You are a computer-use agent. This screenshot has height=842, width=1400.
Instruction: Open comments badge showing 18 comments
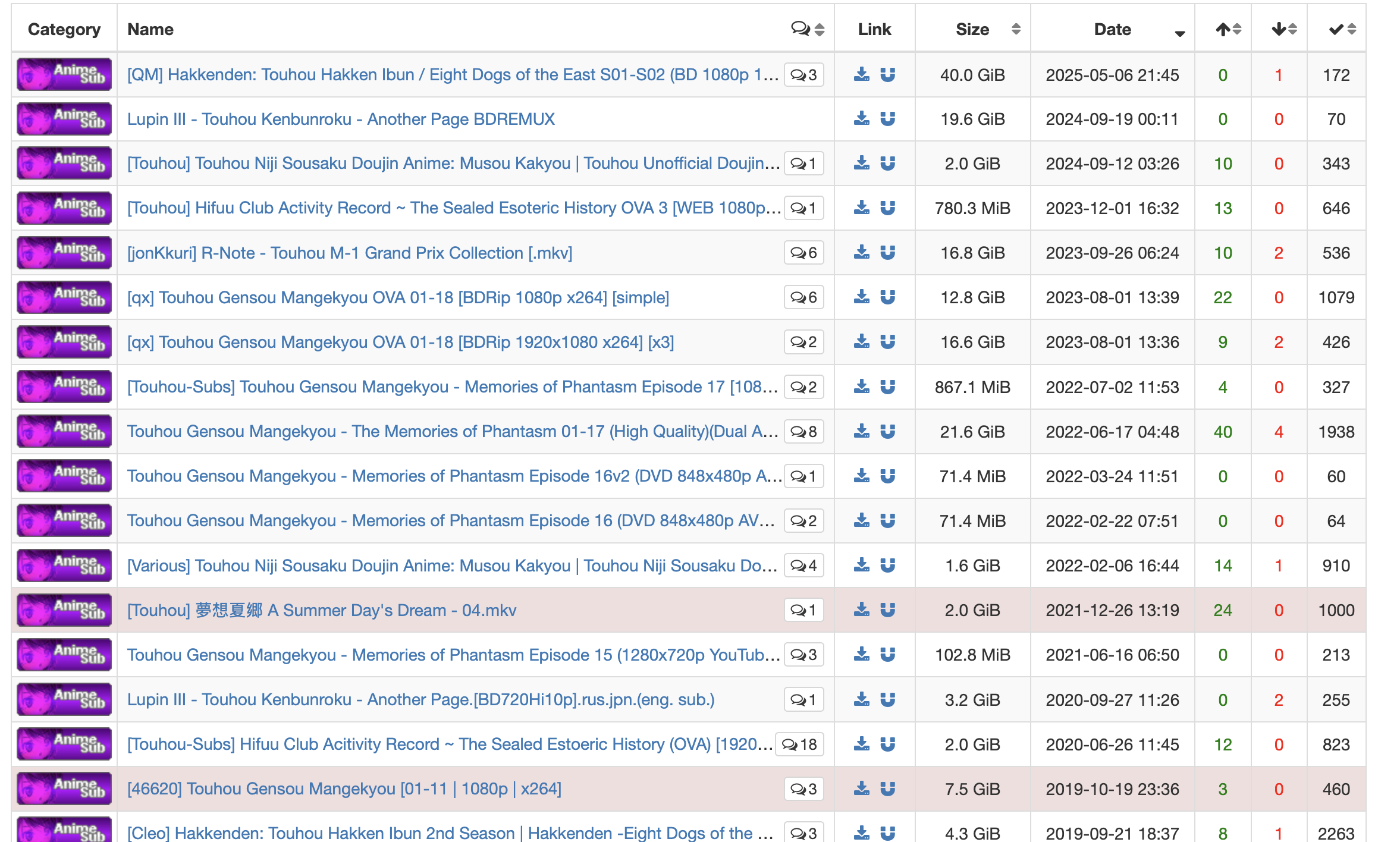[x=799, y=744]
